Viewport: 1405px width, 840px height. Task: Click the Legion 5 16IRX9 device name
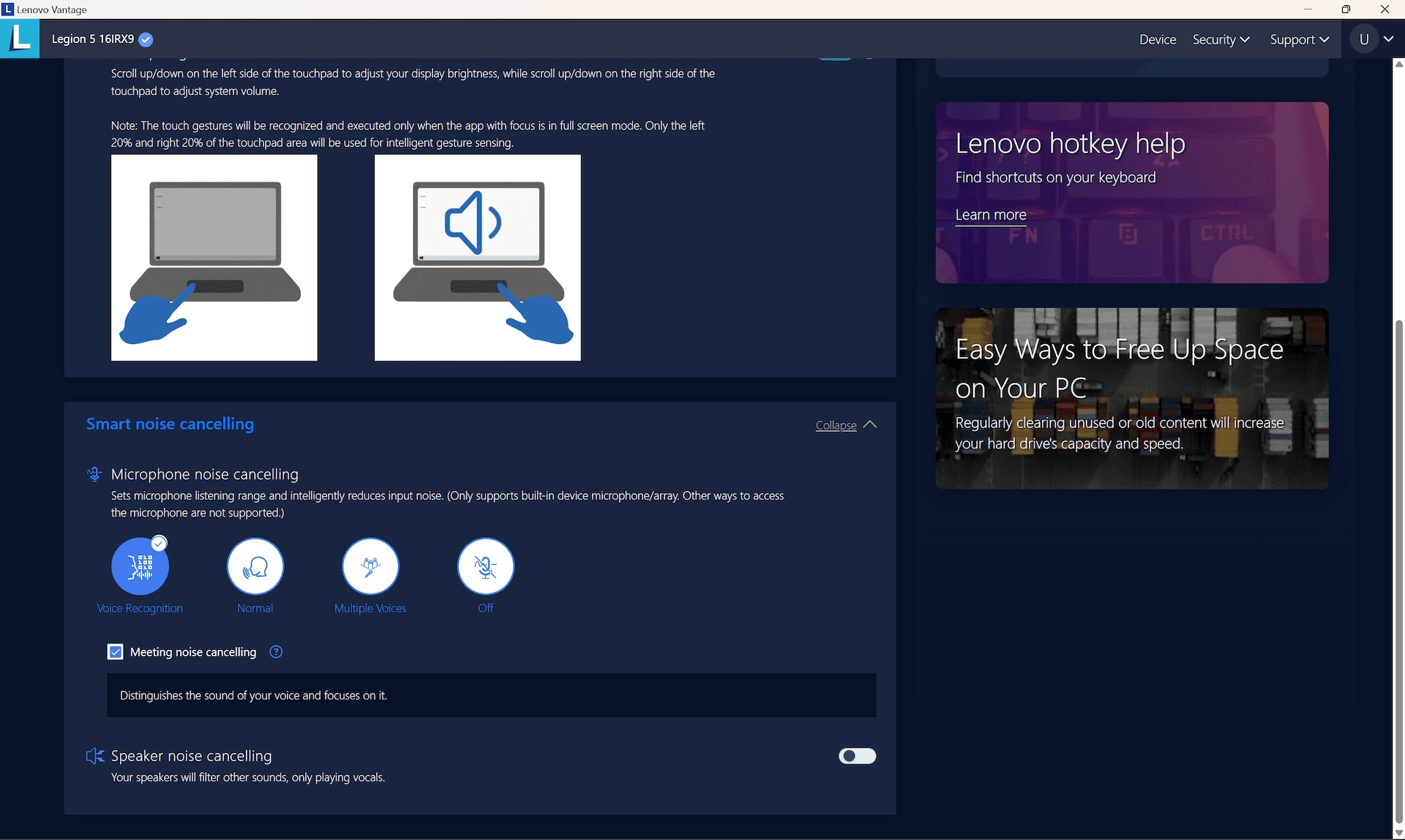point(93,40)
